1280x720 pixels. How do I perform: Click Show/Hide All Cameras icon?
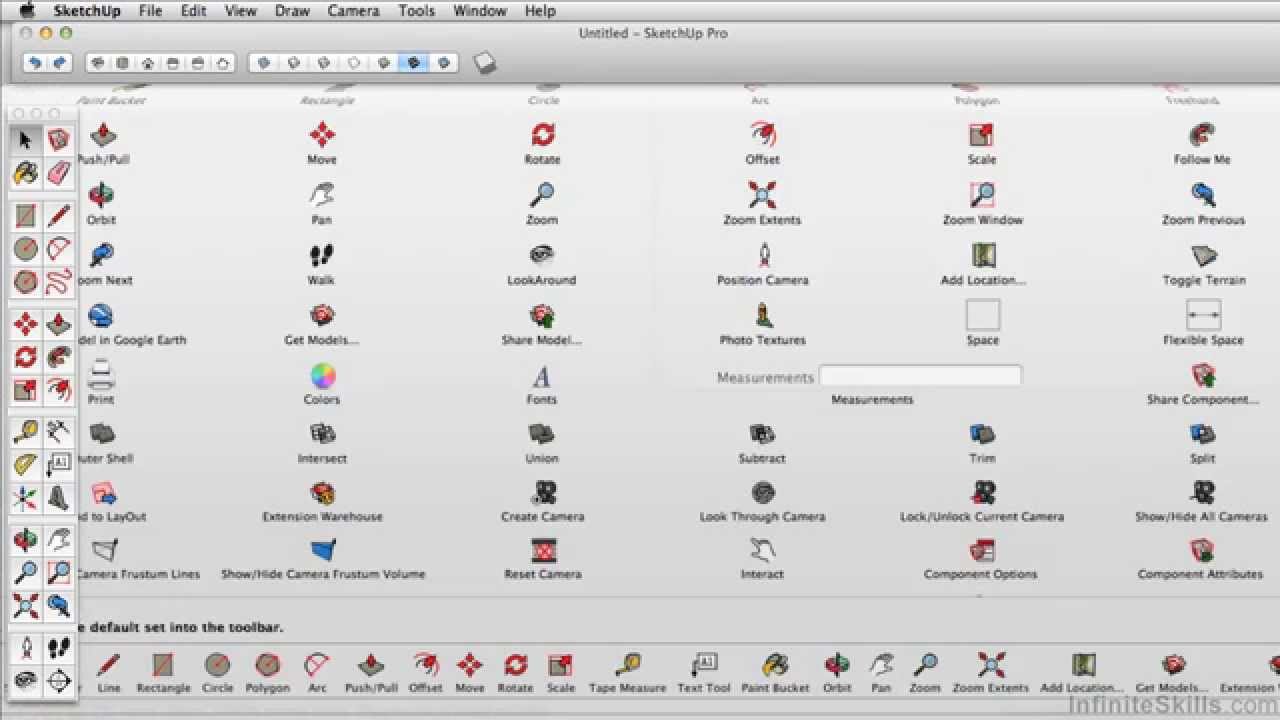pyautogui.click(x=1203, y=492)
